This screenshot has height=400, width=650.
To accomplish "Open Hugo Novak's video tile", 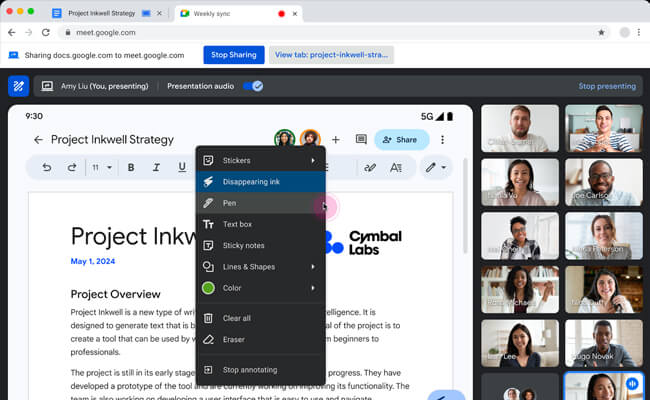I will tap(604, 343).
